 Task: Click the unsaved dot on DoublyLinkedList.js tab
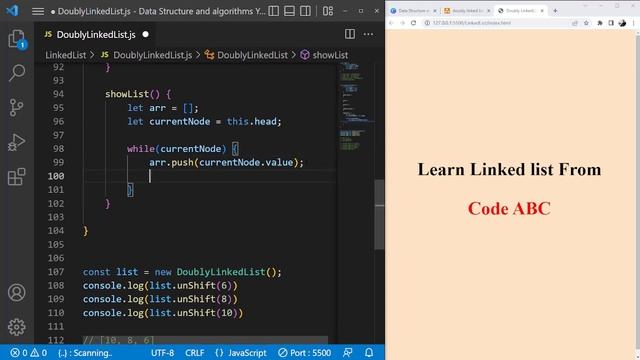tap(146, 35)
